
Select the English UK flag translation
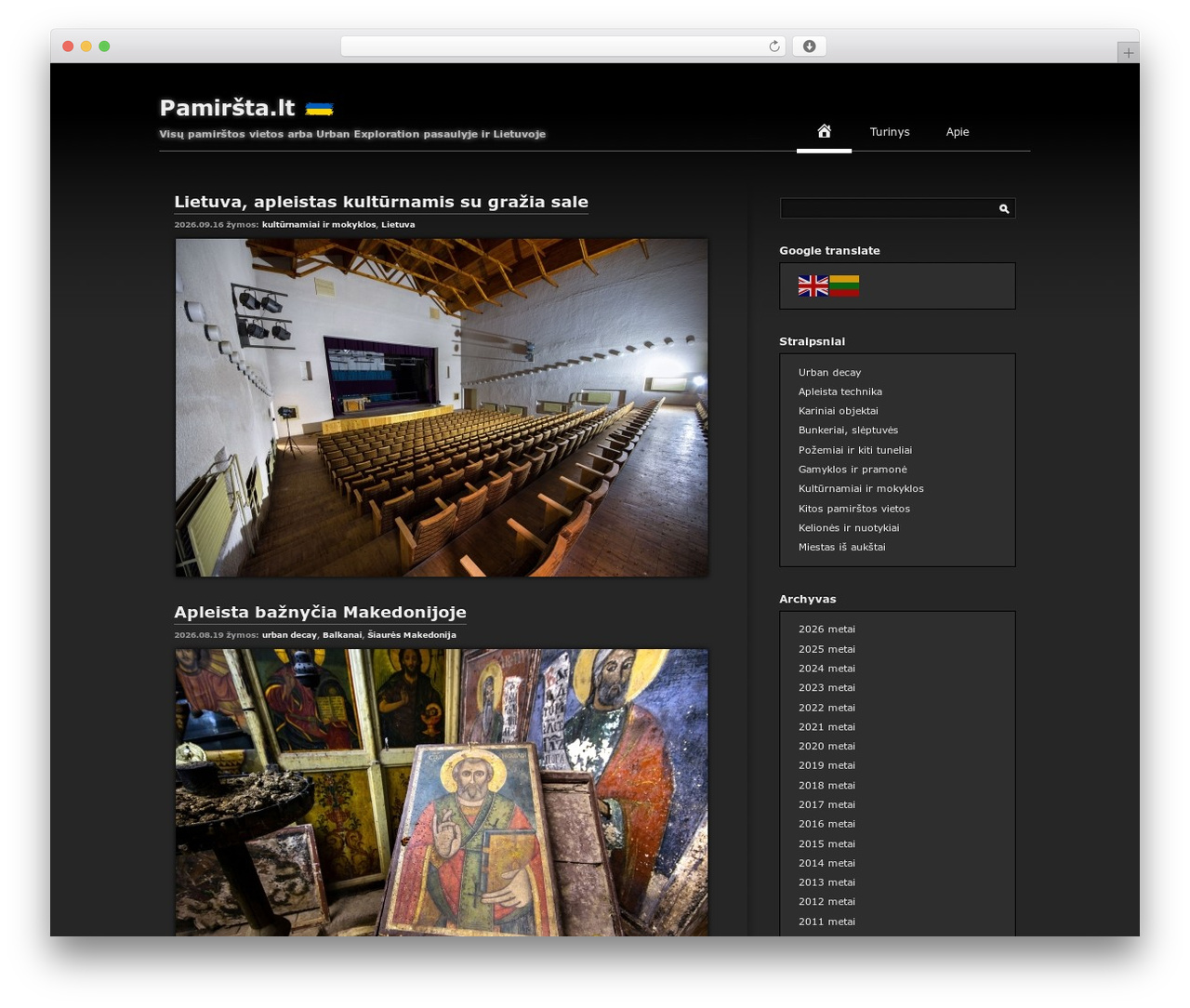click(x=813, y=285)
